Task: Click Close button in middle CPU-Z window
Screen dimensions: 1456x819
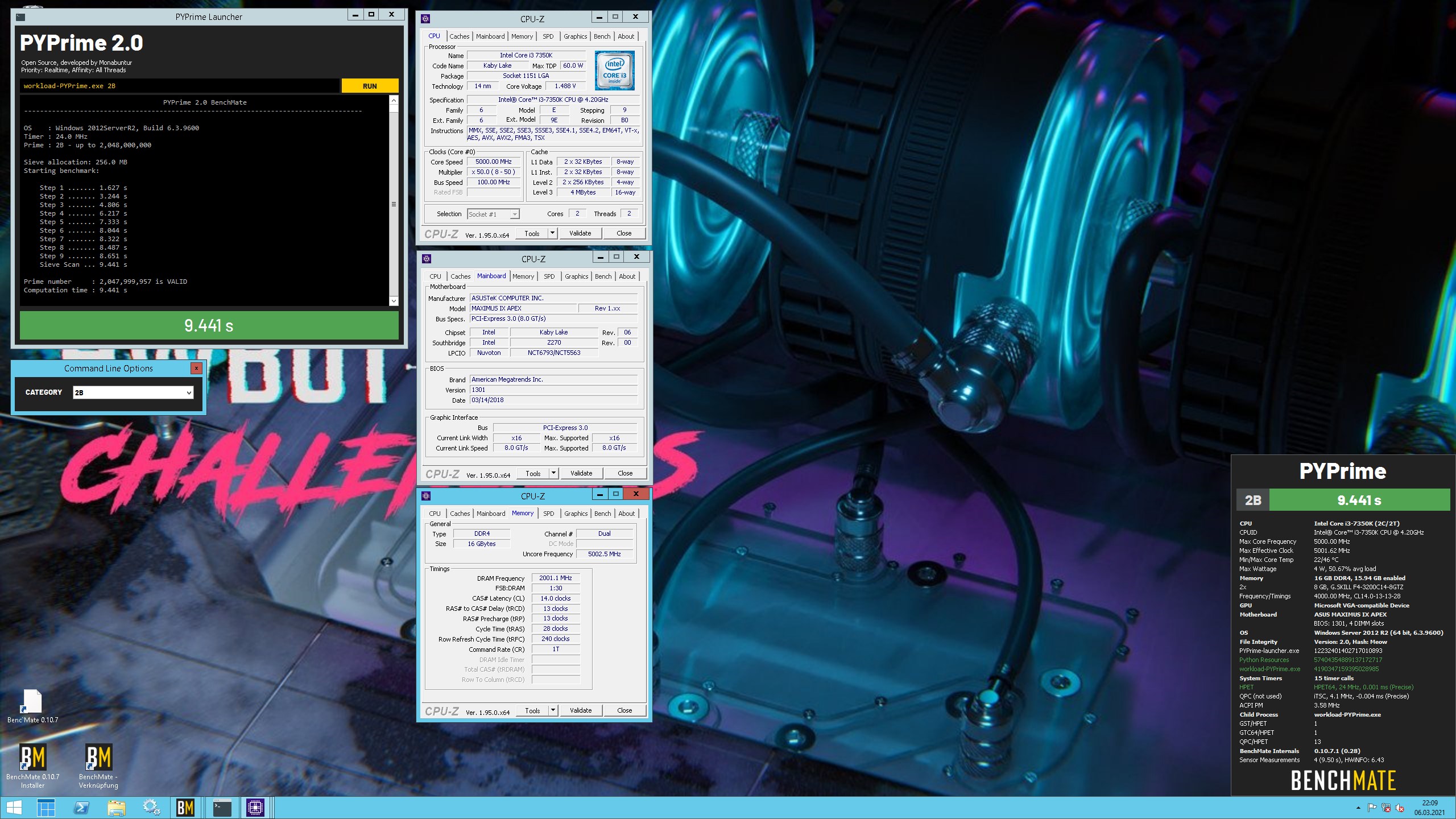Action: tap(625, 473)
